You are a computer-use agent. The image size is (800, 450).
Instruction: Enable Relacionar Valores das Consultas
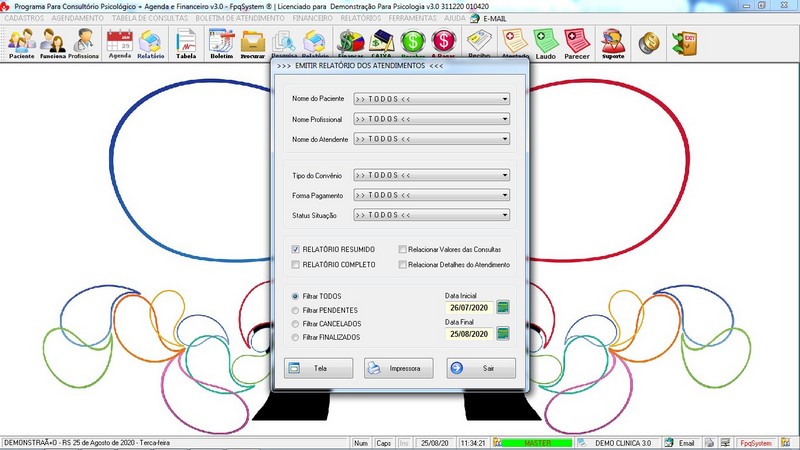coord(403,249)
